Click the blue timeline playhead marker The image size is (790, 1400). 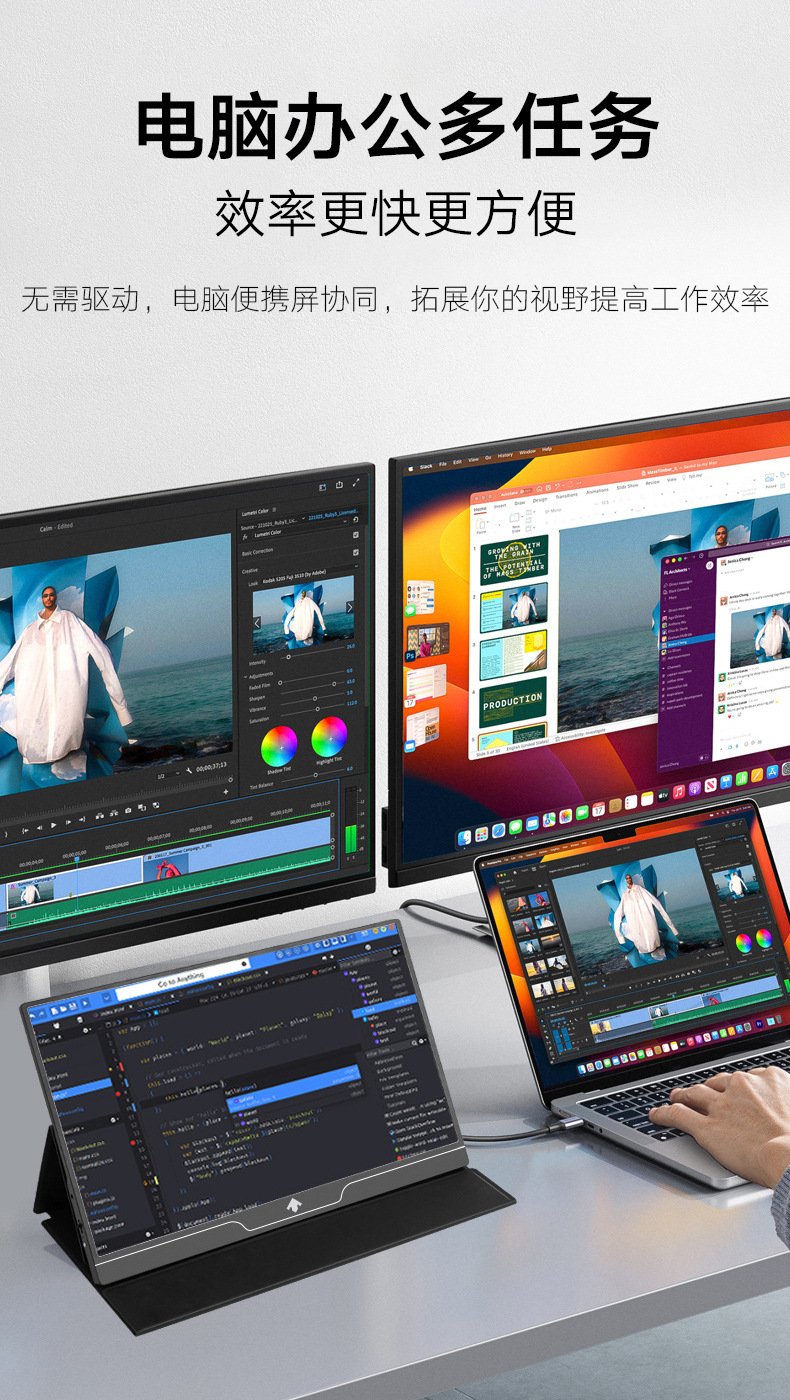[77, 858]
